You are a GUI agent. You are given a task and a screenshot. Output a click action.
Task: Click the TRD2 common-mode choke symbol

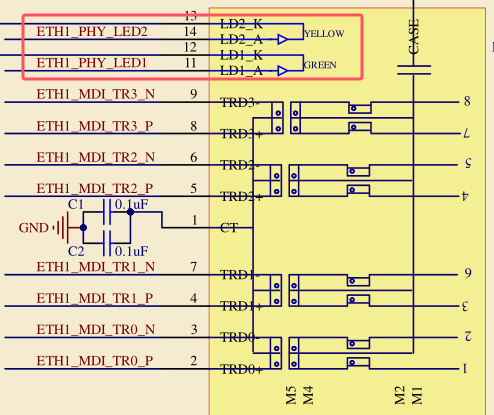pyautogui.click(x=358, y=181)
